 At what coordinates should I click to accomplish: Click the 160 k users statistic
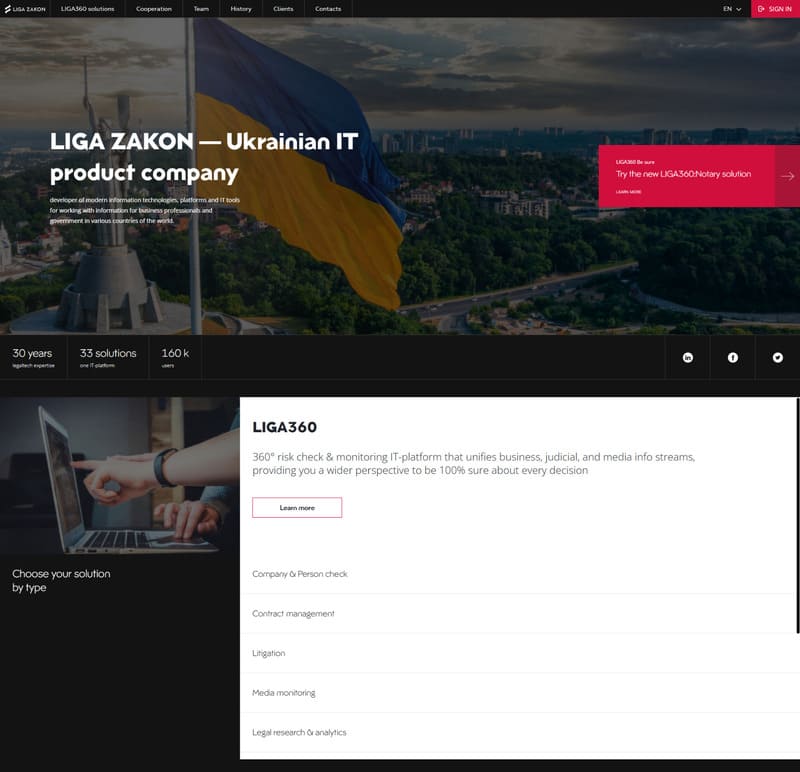175,357
